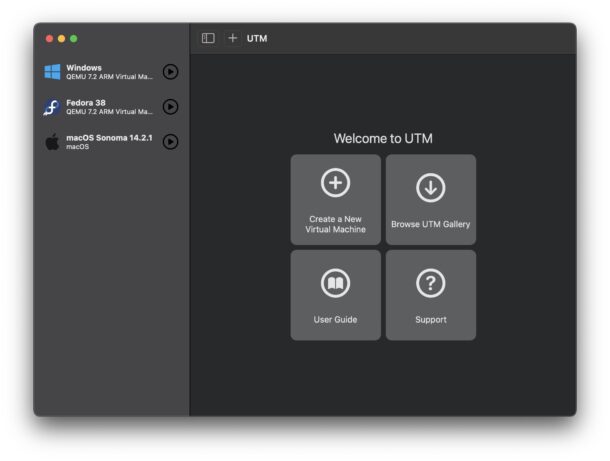Select the Windows entry name in list

pos(84,68)
